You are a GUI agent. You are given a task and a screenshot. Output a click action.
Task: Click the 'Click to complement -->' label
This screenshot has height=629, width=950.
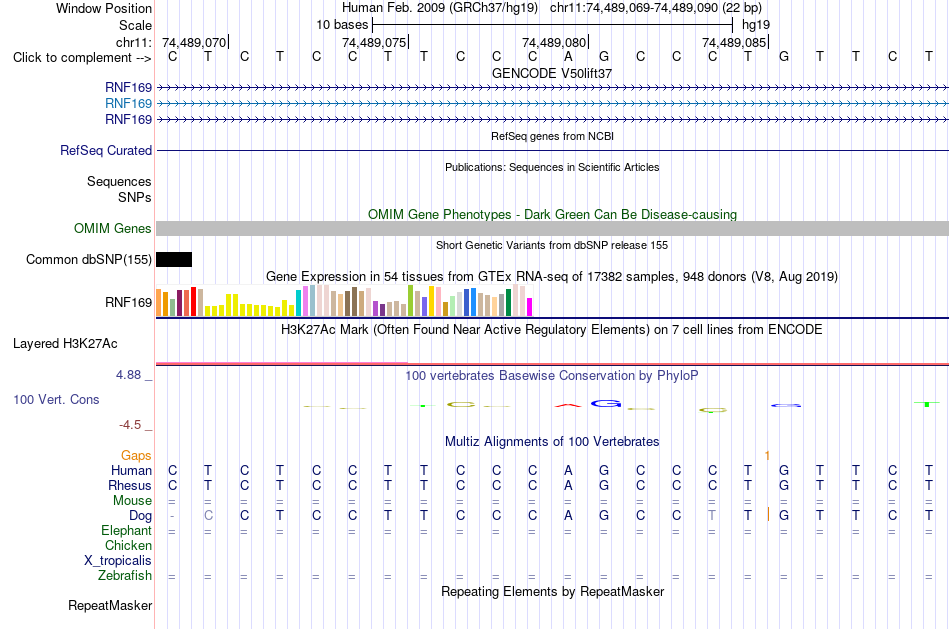(x=82, y=58)
